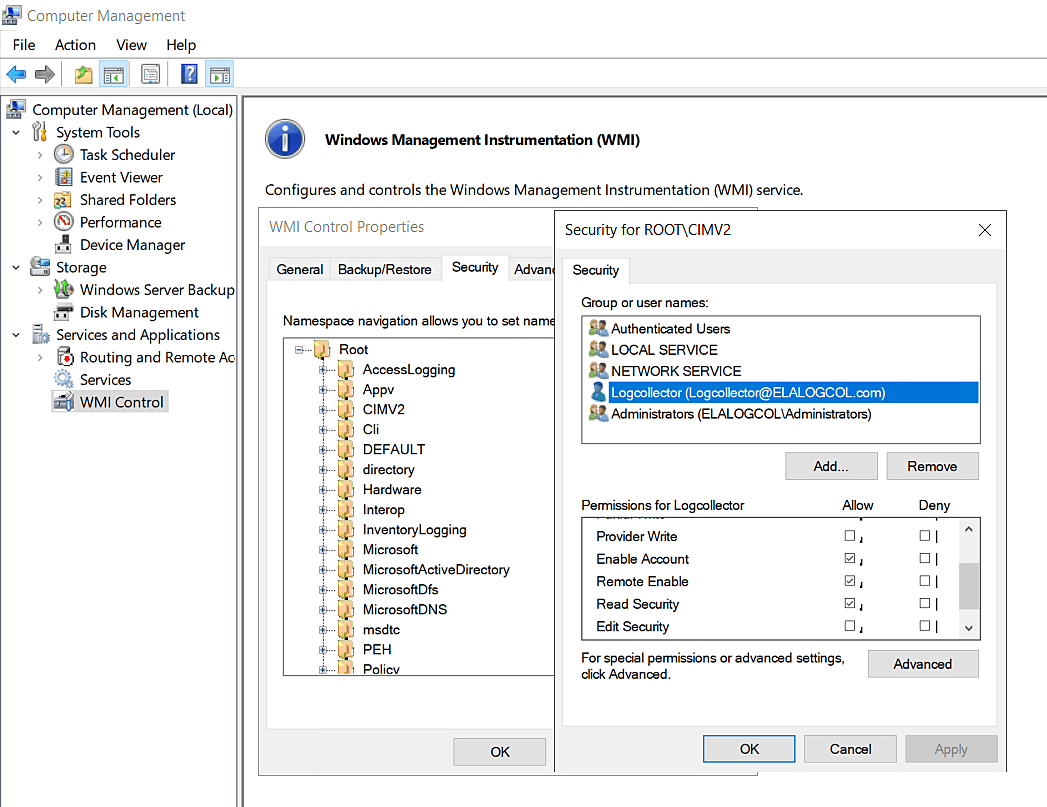Screen dimensions: 1047x807
Task: Open the Action menu
Action: point(75,45)
